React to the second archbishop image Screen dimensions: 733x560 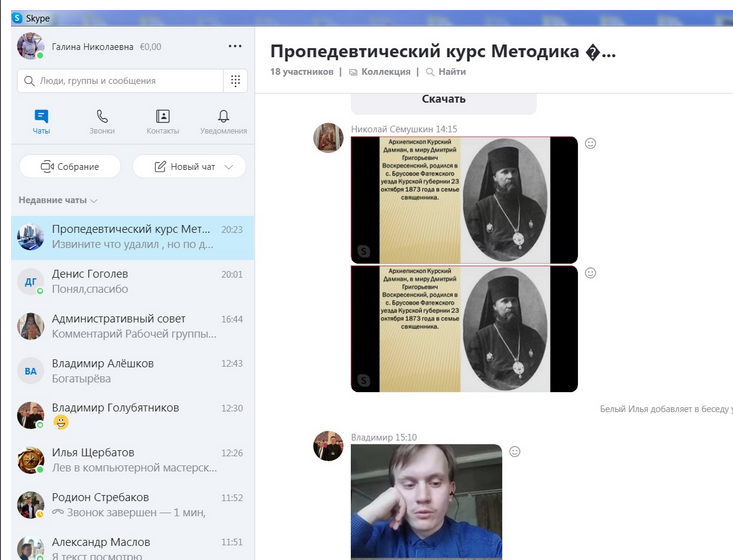(x=590, y=273)
